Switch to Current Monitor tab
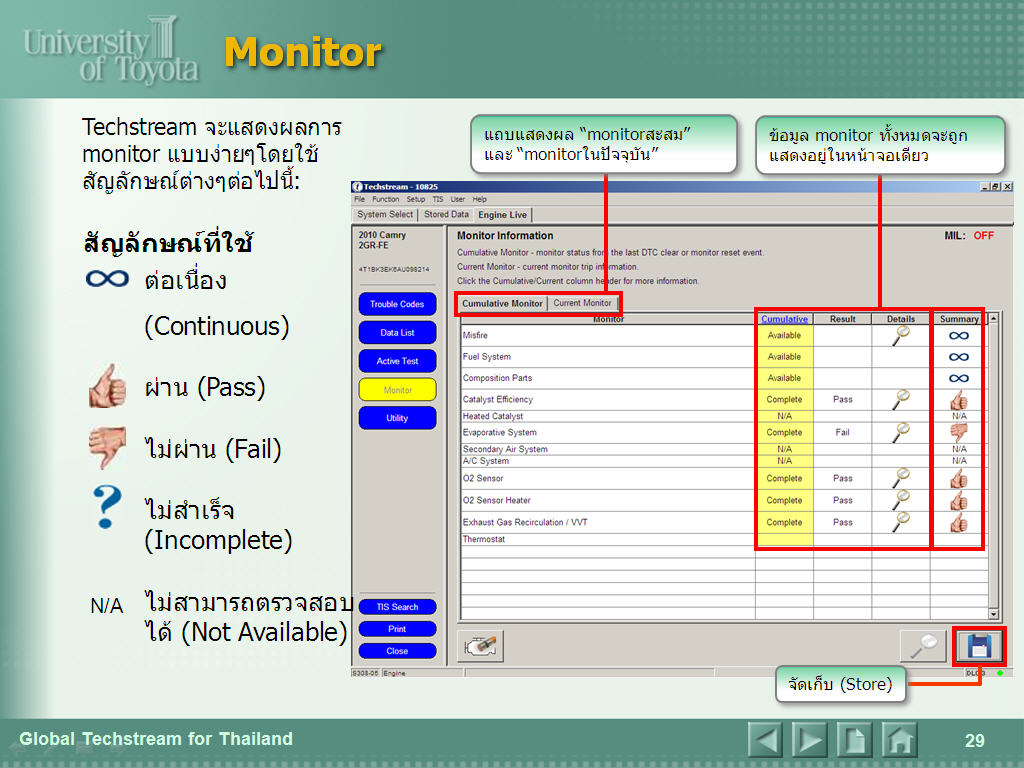Screen dimensions: 1024x768 [583, 303]
